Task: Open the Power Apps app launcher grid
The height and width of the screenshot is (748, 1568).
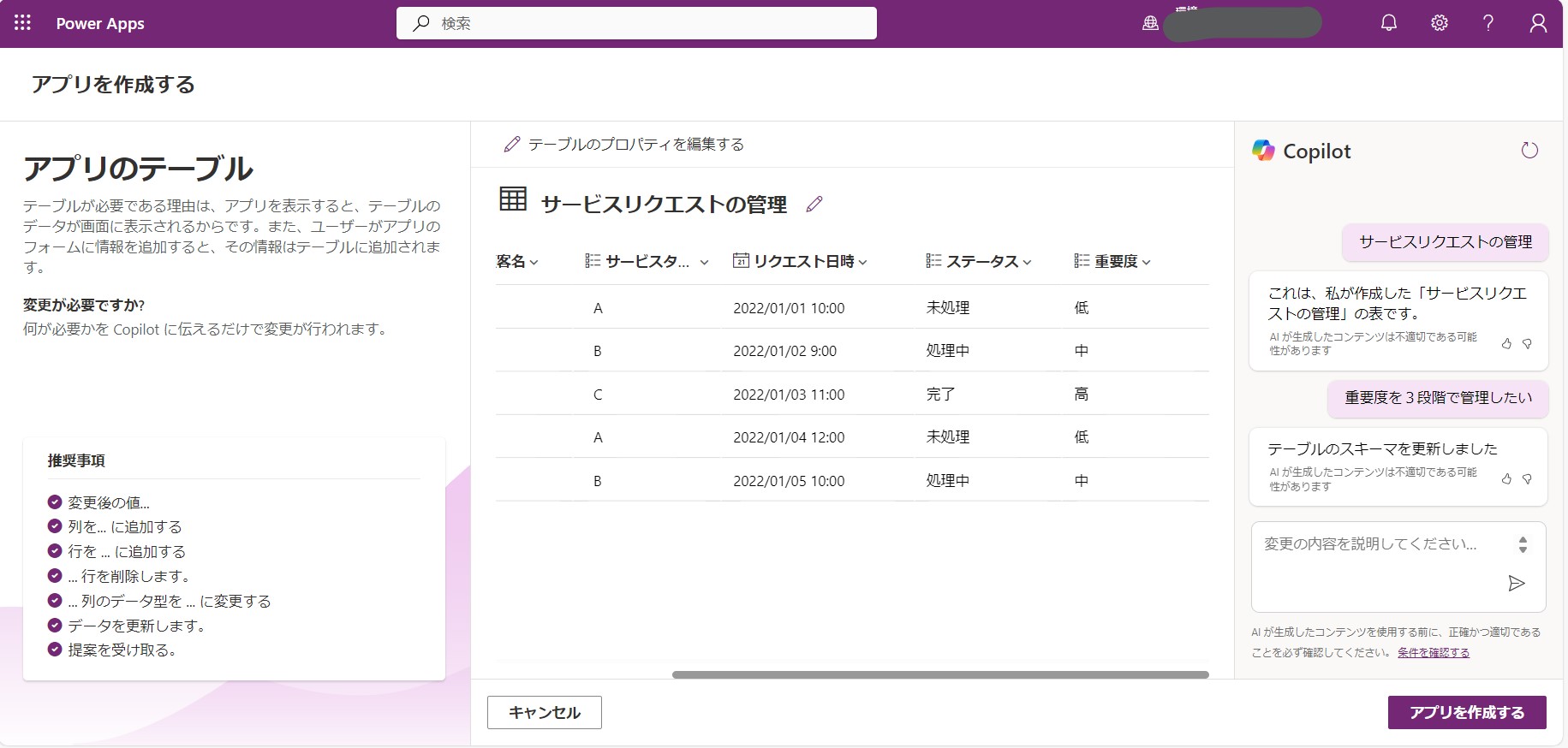Action: [23, 23]
